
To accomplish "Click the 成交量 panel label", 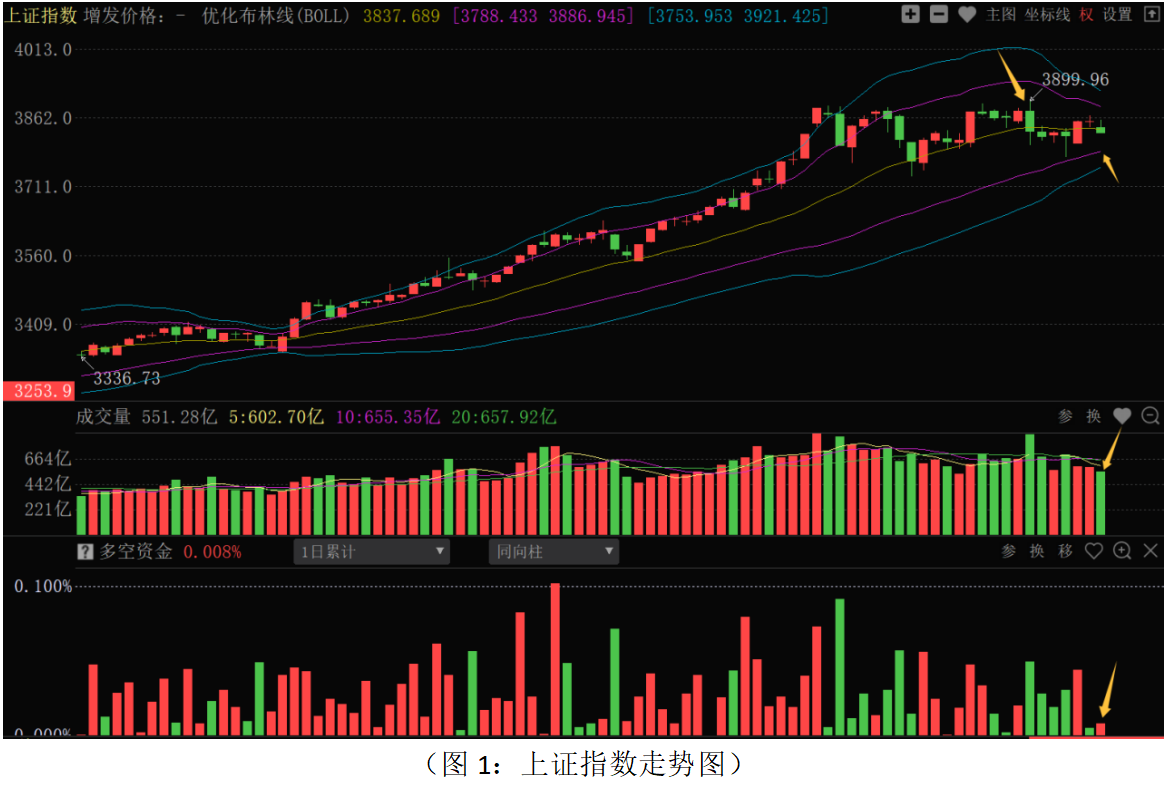I will click(x=103, y=416).
